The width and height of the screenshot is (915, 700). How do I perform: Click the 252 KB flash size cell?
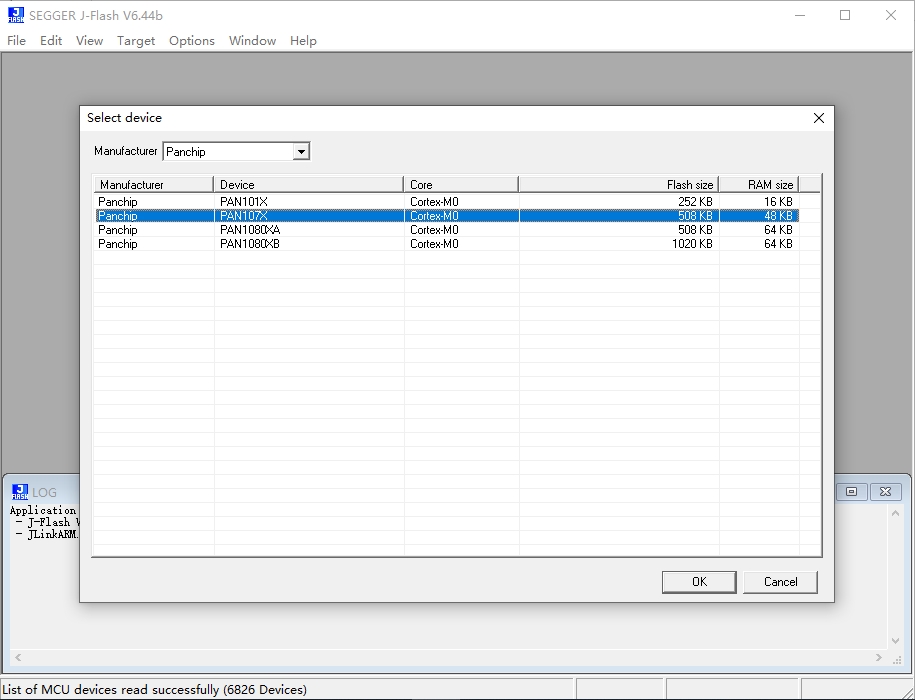[695, 202]
